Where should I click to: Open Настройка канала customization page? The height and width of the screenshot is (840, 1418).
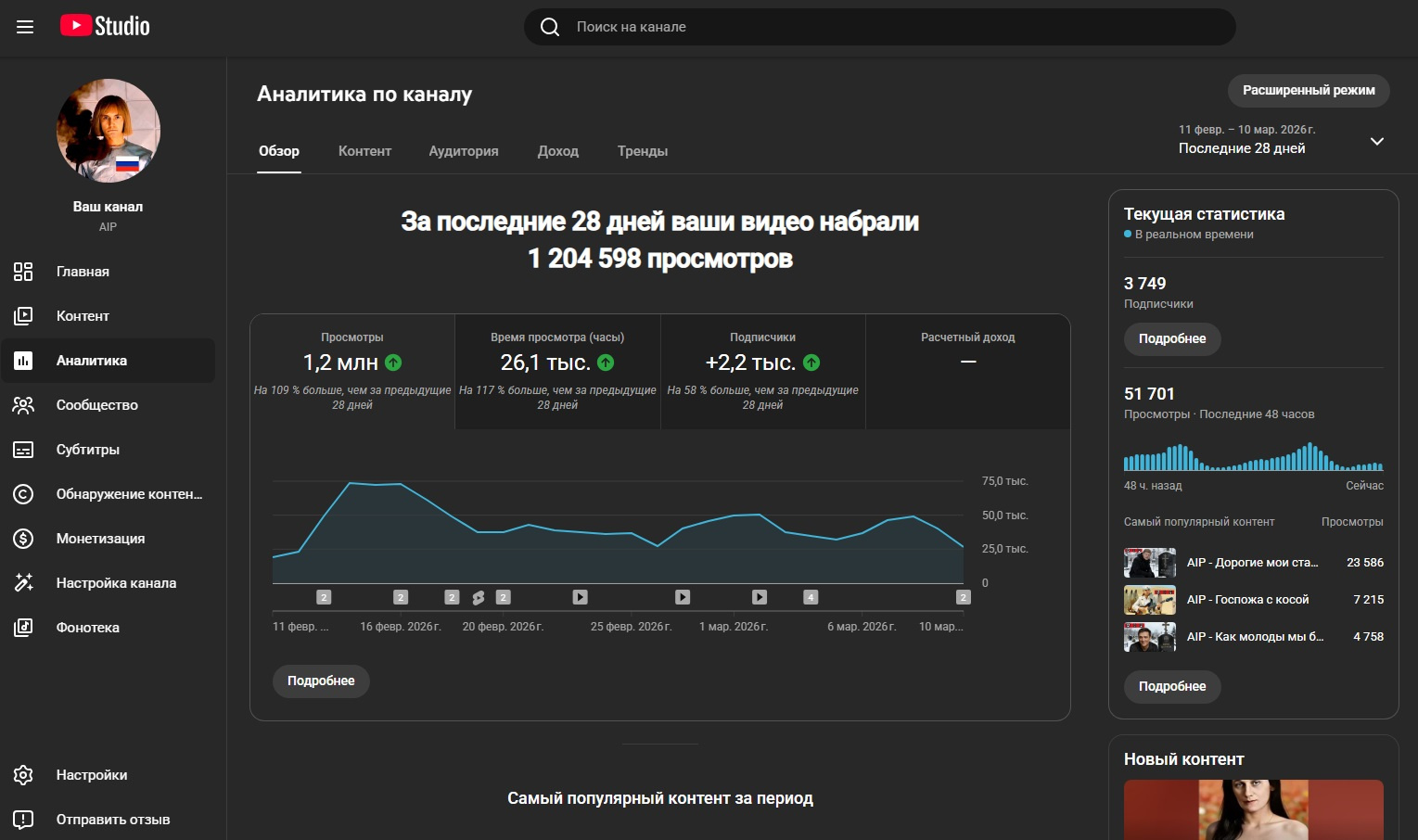(116, 583)
